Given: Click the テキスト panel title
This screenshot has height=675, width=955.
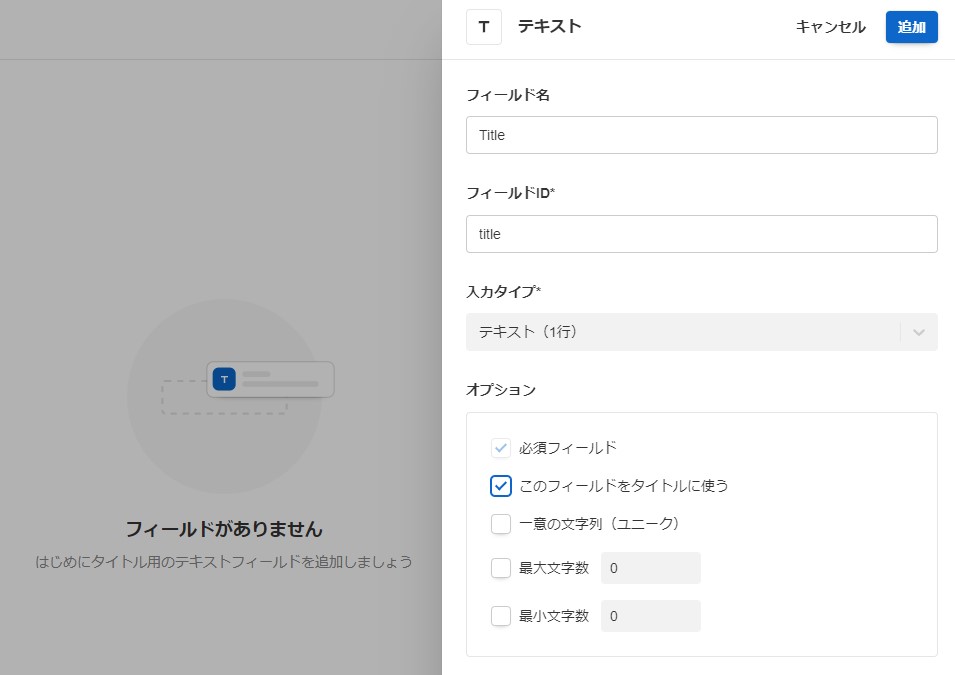Looking at the screenshot, I should pyautogui.click(x=549, y=26).
